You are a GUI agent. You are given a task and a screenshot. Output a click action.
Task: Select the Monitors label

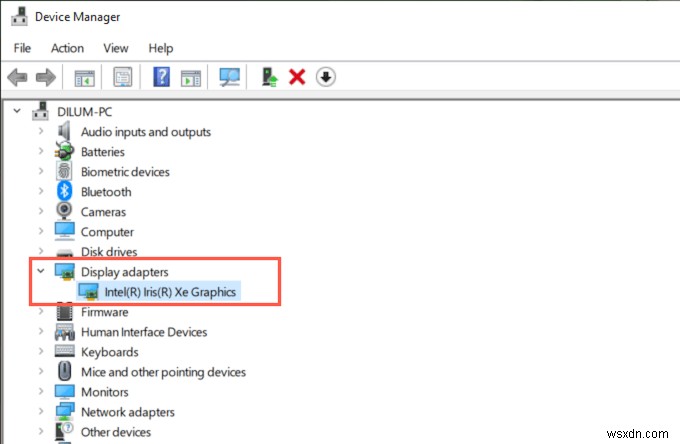click(105, 392)
